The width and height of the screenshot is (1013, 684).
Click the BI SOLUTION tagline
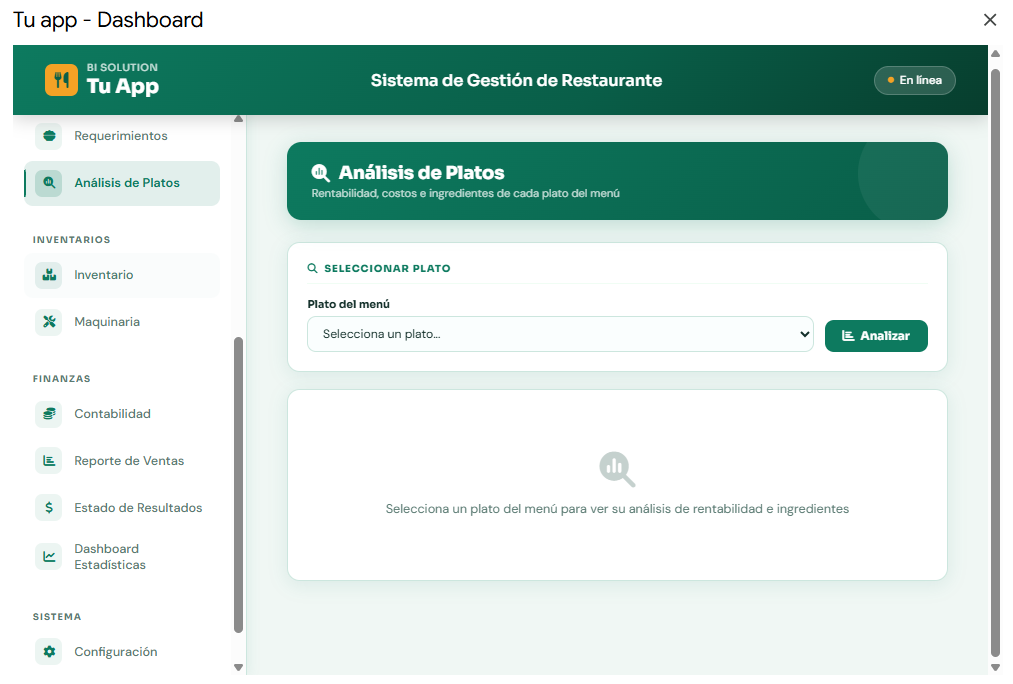pos(122,67)
